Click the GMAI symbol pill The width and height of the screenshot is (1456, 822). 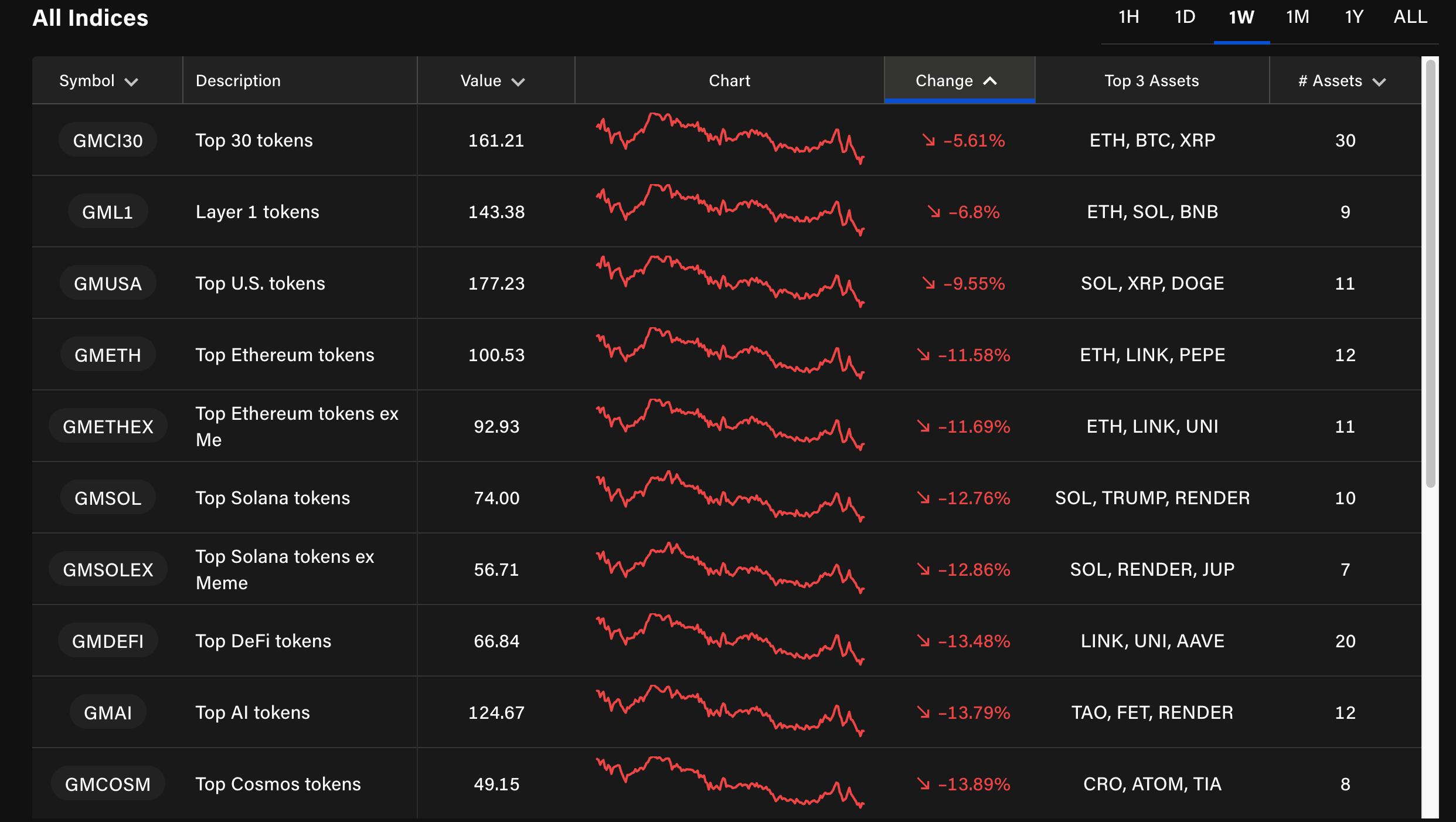(x=108, y=712)
